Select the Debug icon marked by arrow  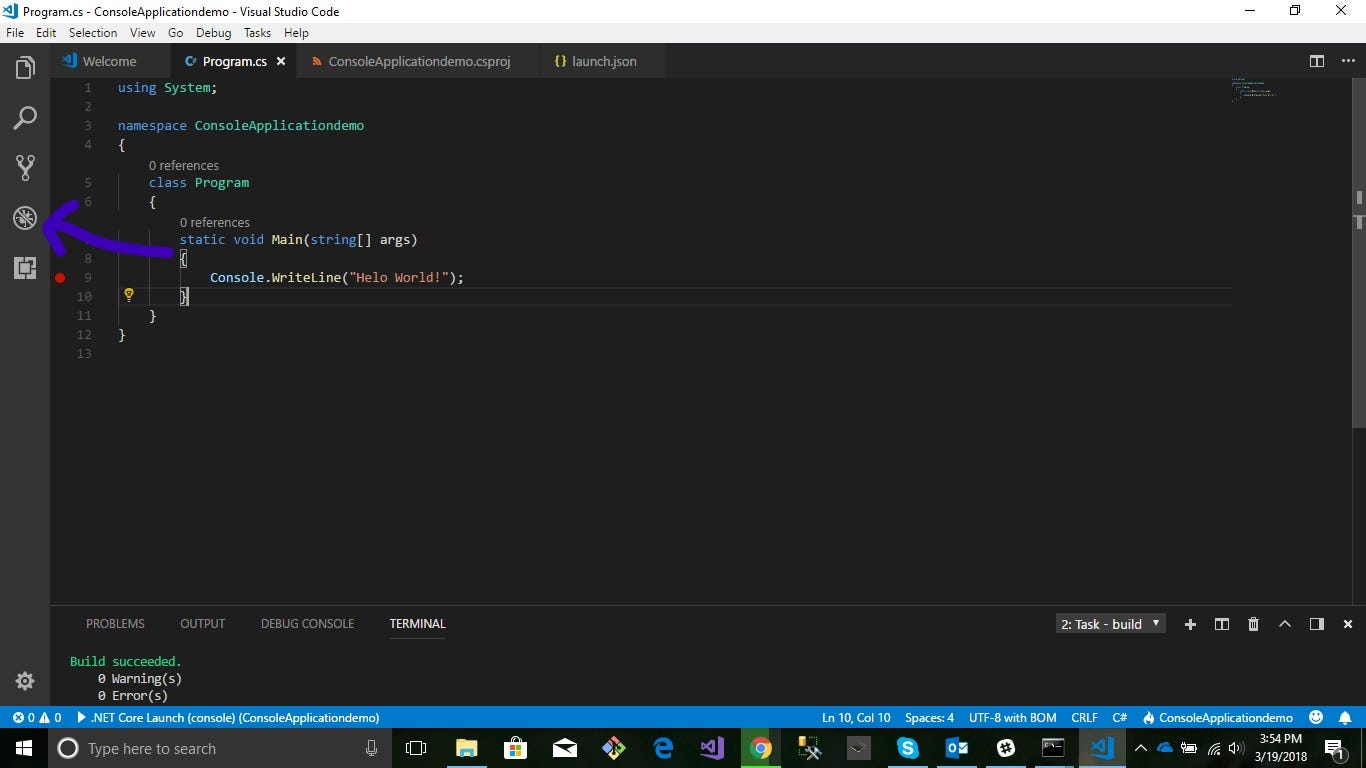click(x=25, y=217)
